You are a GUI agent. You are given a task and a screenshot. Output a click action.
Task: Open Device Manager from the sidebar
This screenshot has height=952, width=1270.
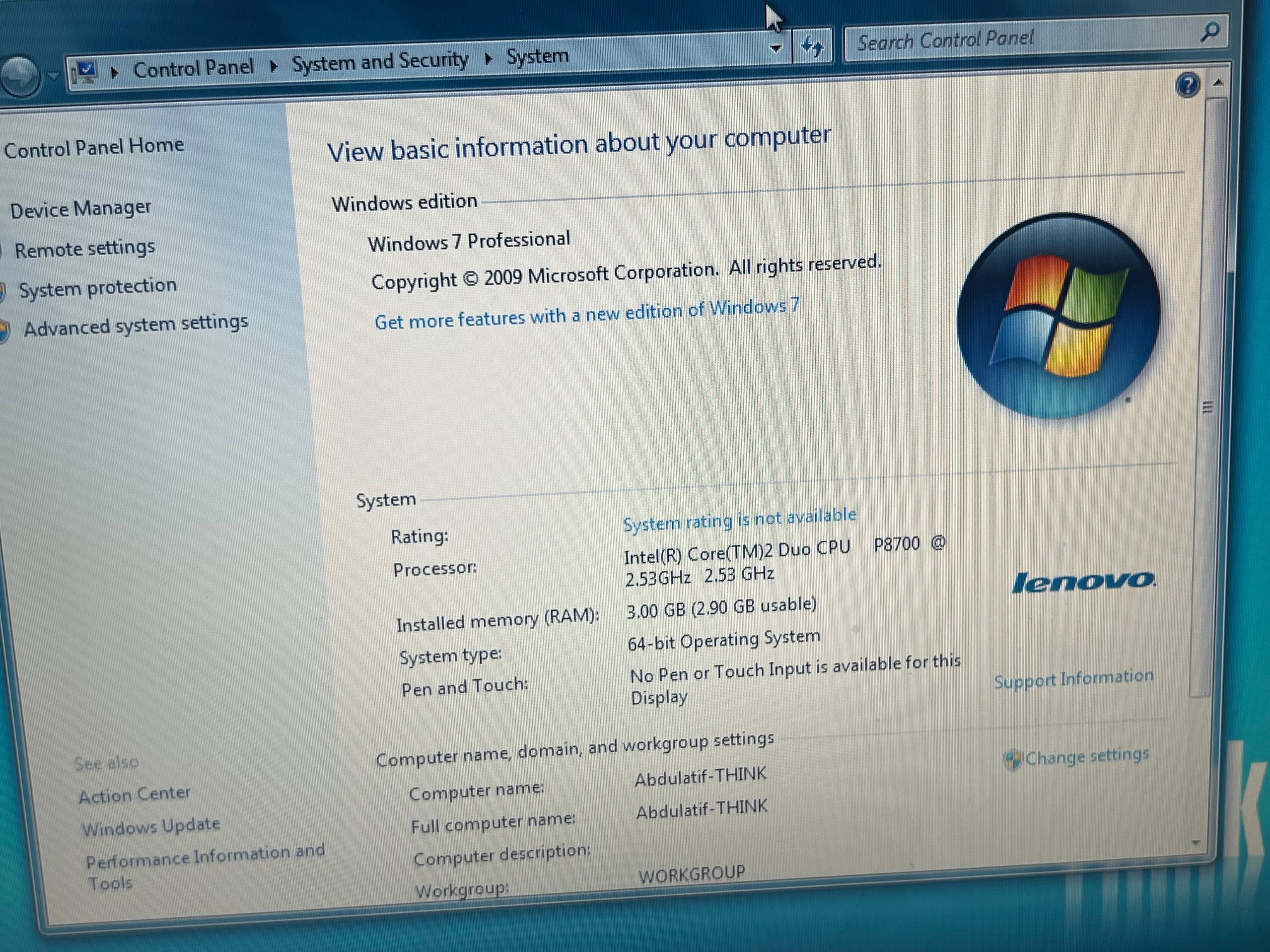pos(81,208)
